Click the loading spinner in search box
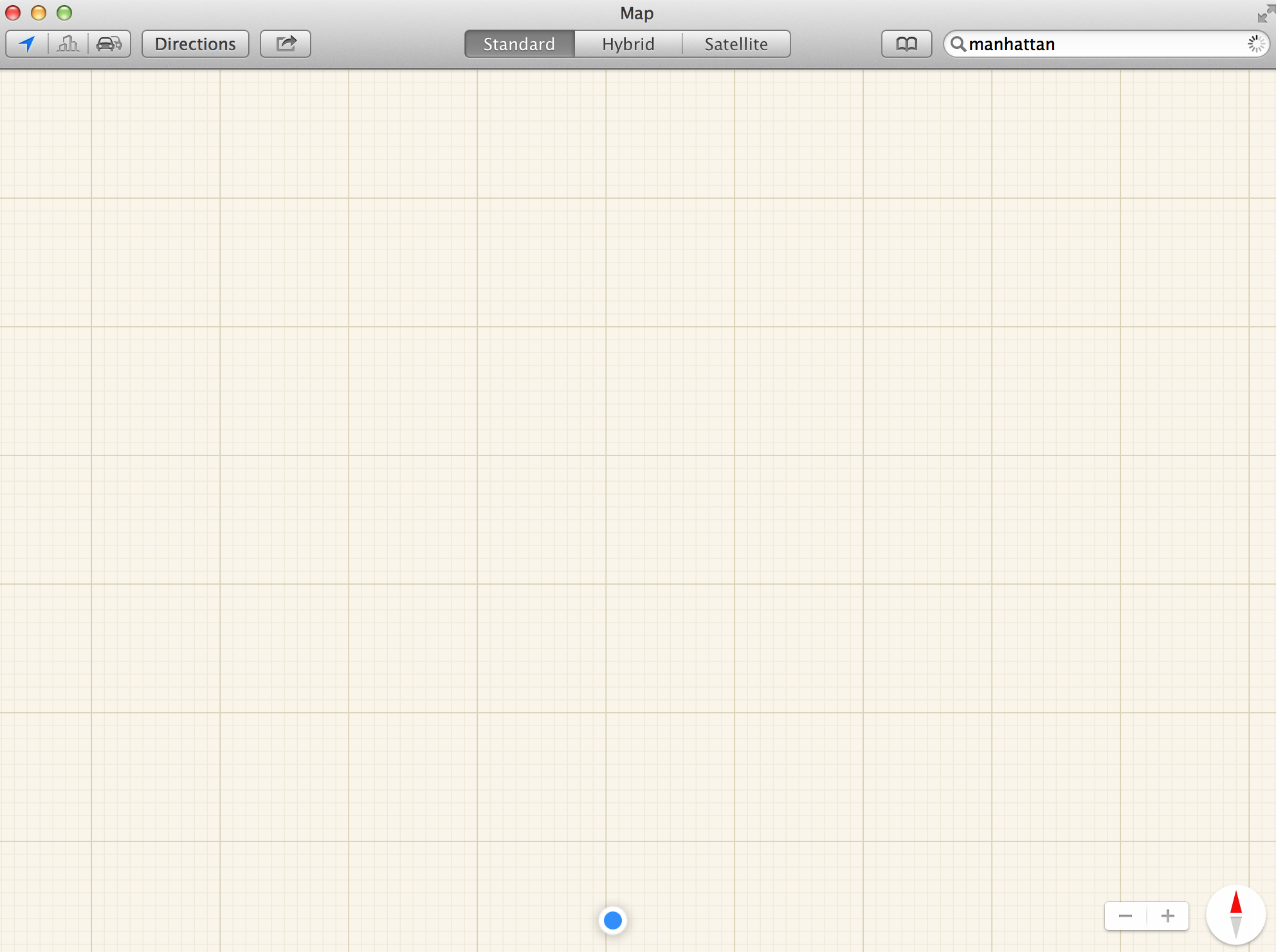 tap(1255, 44)
